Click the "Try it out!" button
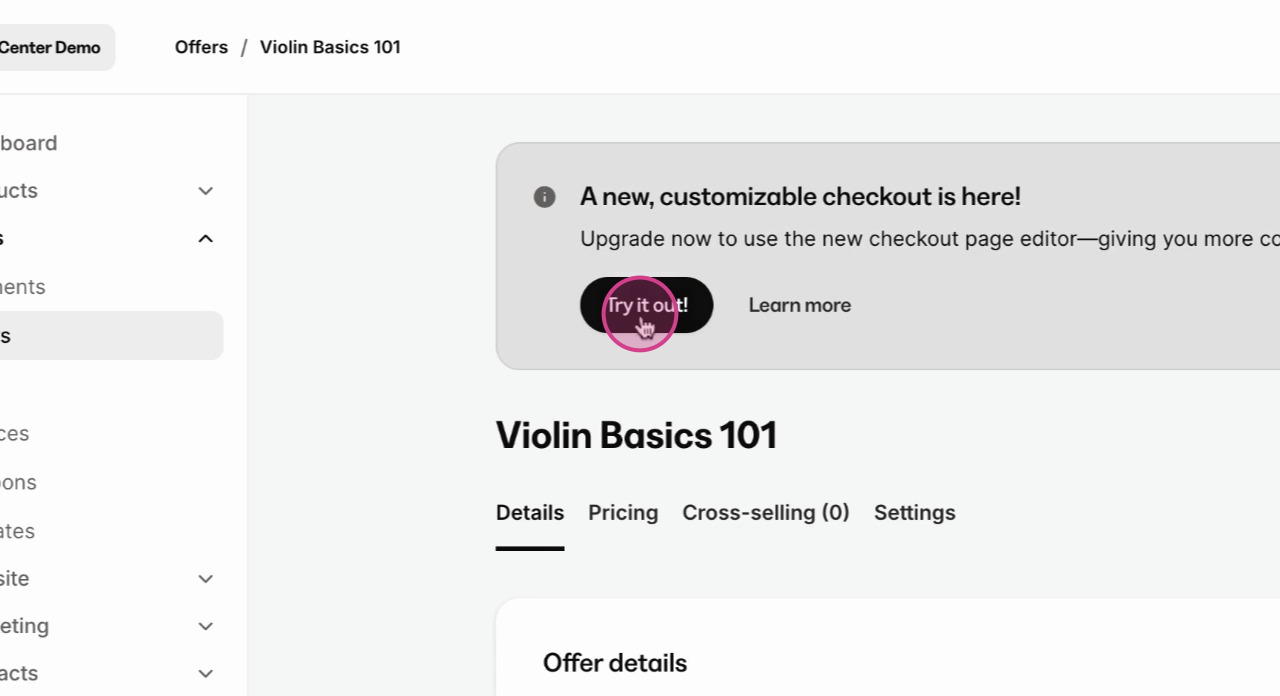1280x696 pixels. (646, 305)
